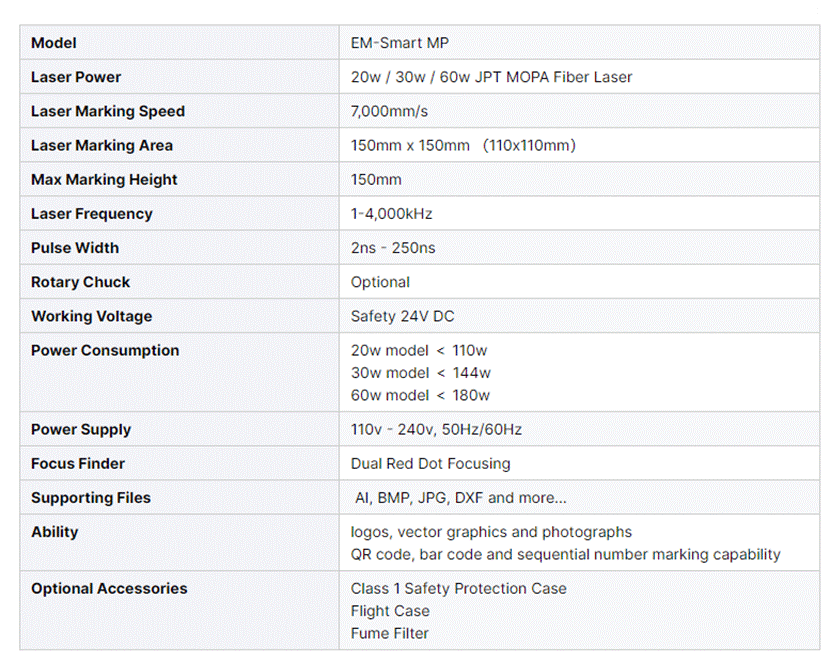The width and height of the screenshot is (830, 662).
Task: Click the Ability label
Action: [55, 532]
